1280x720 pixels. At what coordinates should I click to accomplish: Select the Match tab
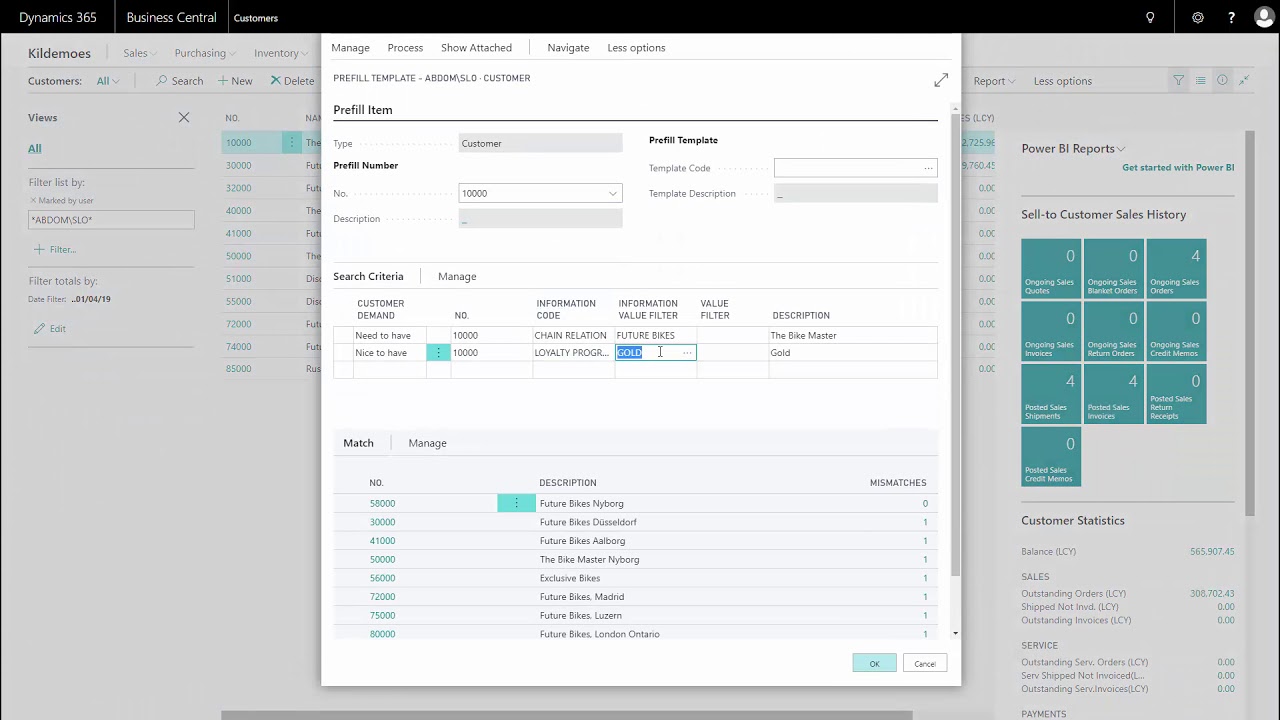pyautogui.click(x=358, y=443)
